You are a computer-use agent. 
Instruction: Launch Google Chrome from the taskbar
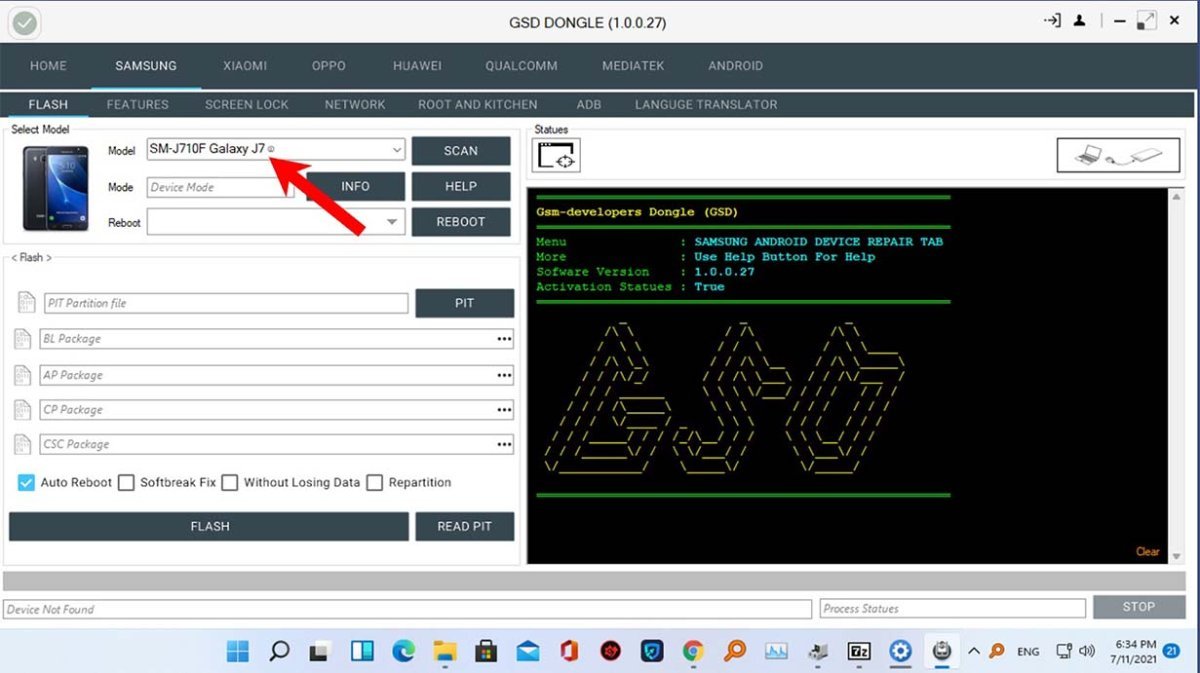(x=693, y=651)
